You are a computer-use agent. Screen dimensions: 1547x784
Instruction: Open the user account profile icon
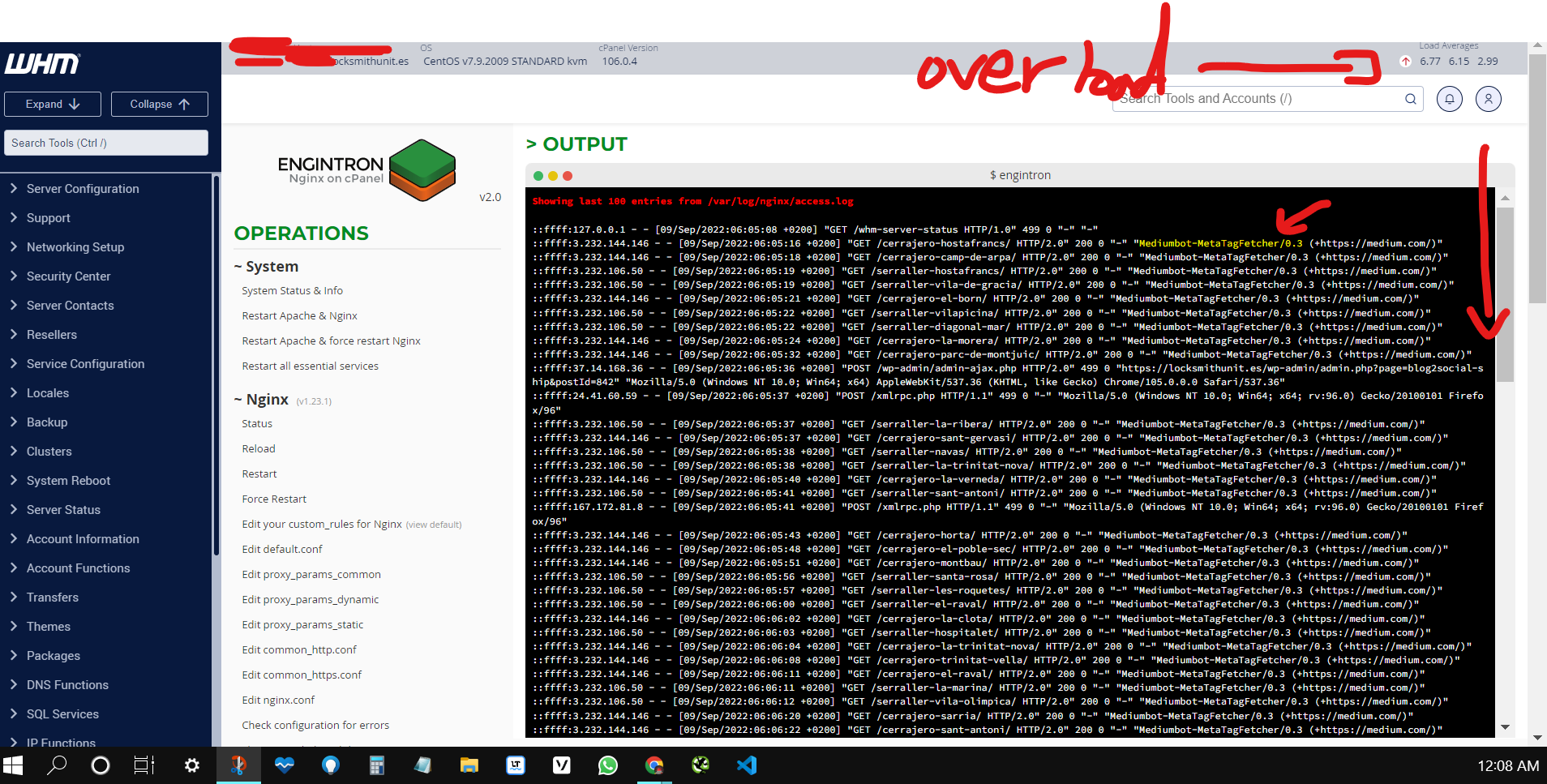click(1489, 99)
